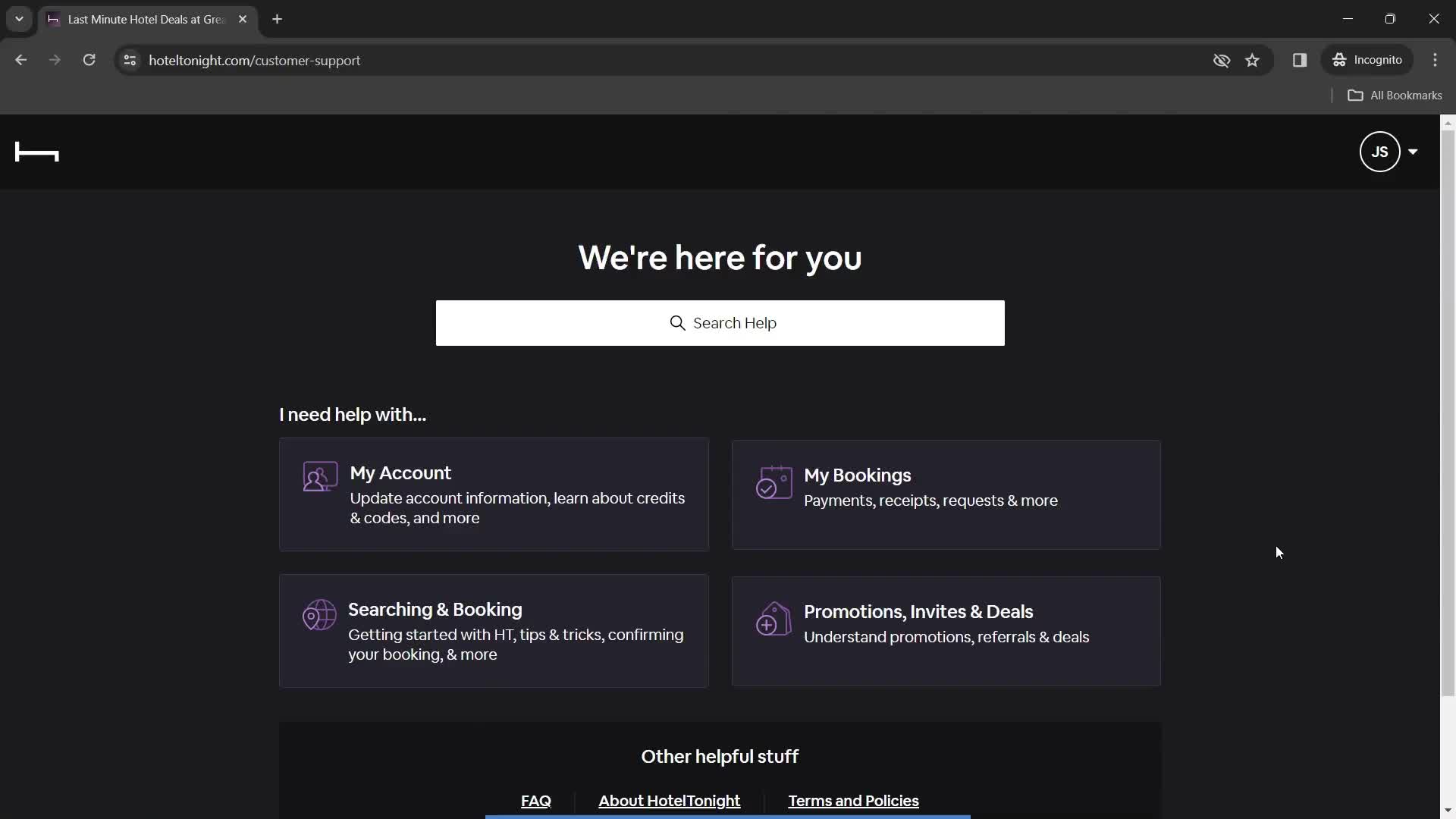Click 'Payments, receipts, requests & more' text
The height and width of the screenshot is (819, 1456).
(x=930, y=500)
